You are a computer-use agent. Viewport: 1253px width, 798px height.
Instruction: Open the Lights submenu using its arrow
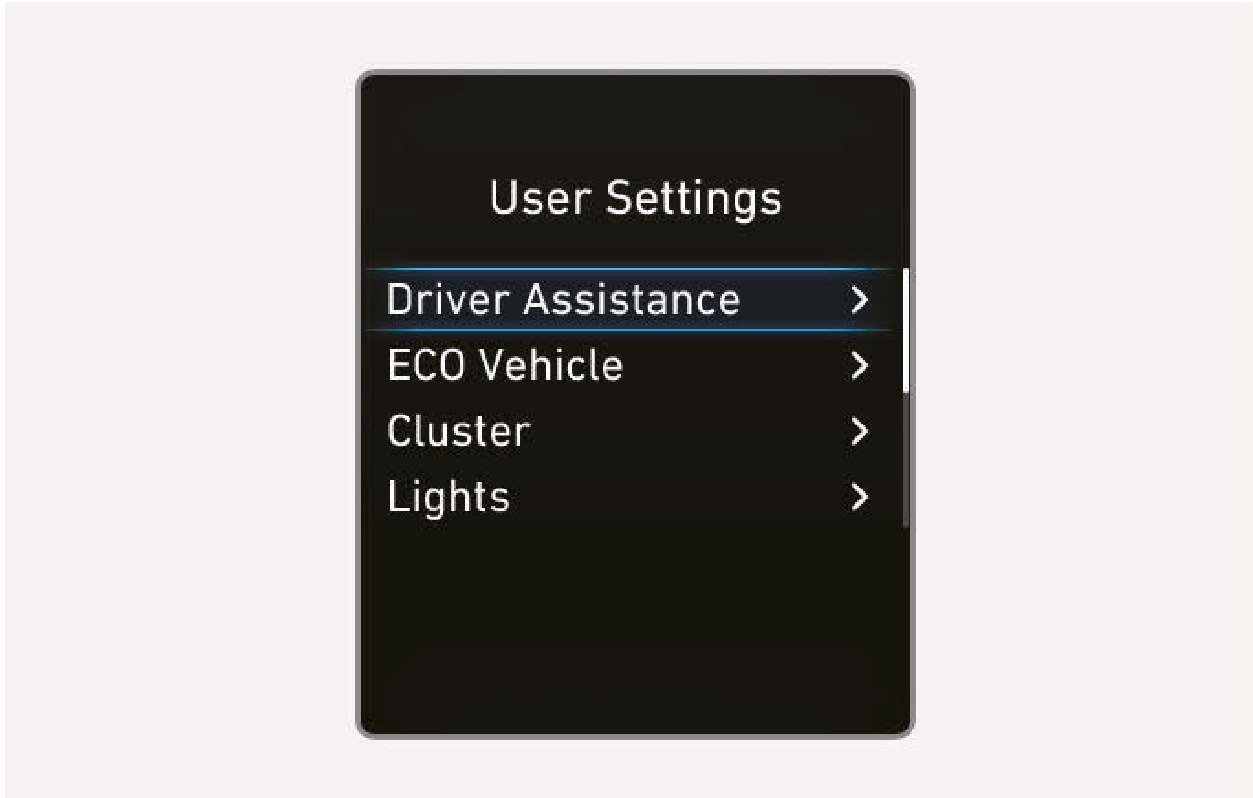(859, 497)
